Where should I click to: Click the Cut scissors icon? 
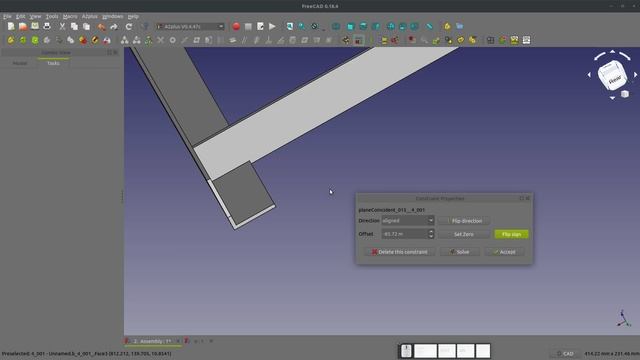[62, 27]
